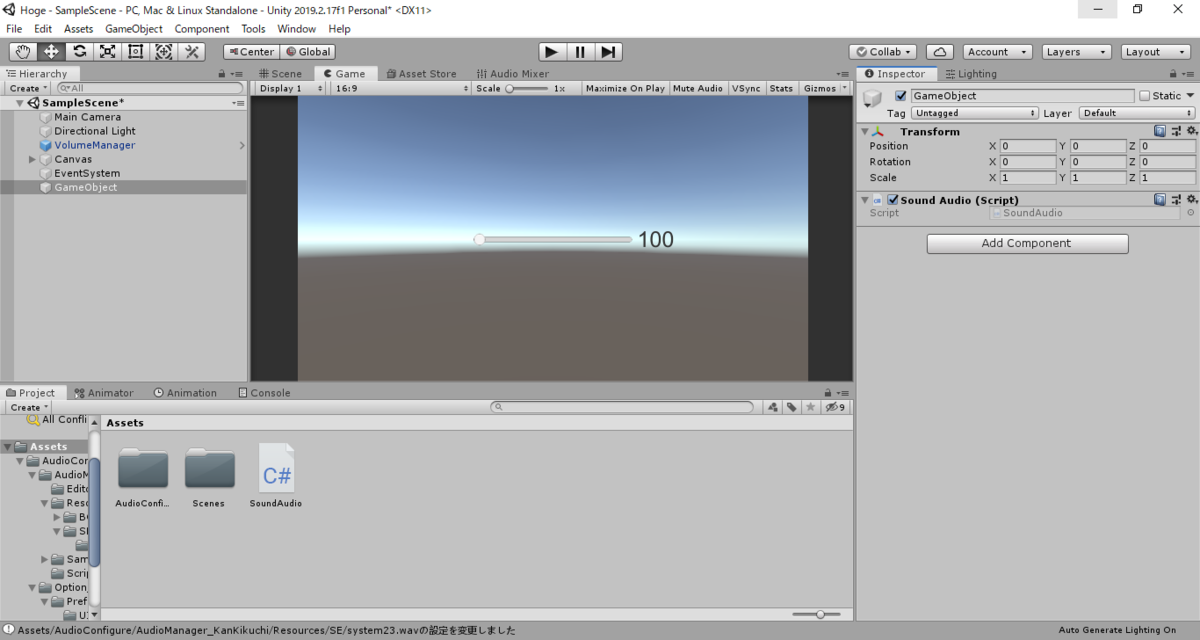
Task: Toggle GameObject active checkbox
Action: [x=901, y=96]
